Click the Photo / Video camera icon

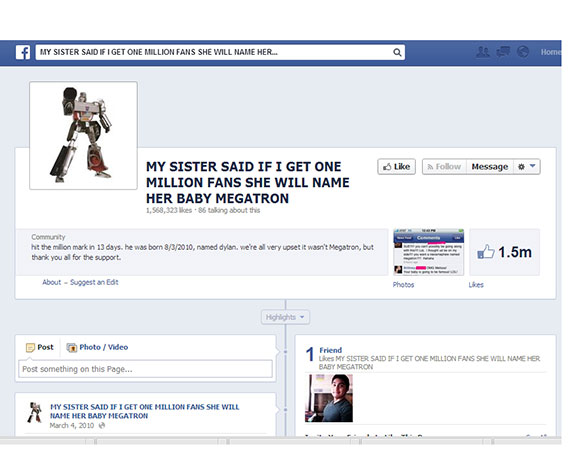pyautogui.click(x=71, y=348)
